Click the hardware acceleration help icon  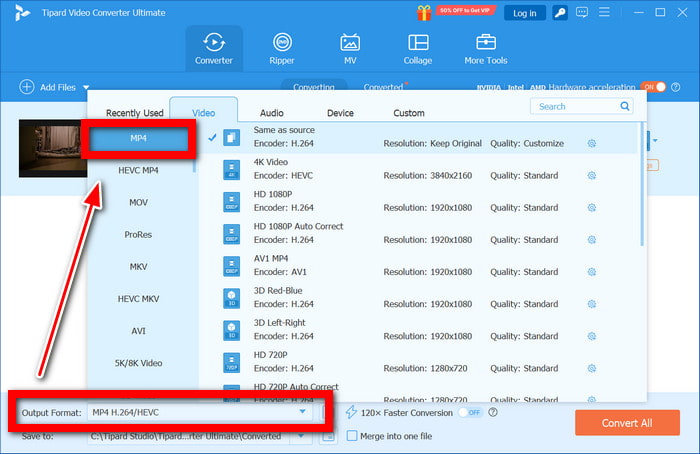[675, 87]
